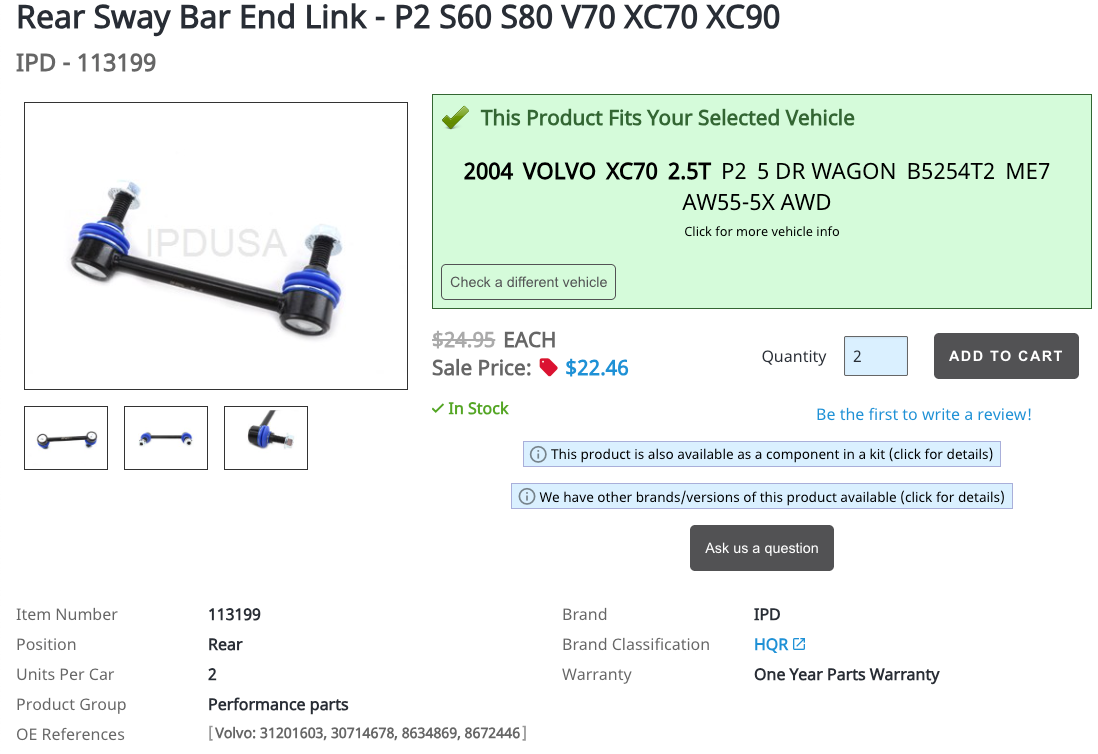Select the third ball joint closeup thumbnail
This screenshot has height=754, width=1098.
(x=266, y=438)
